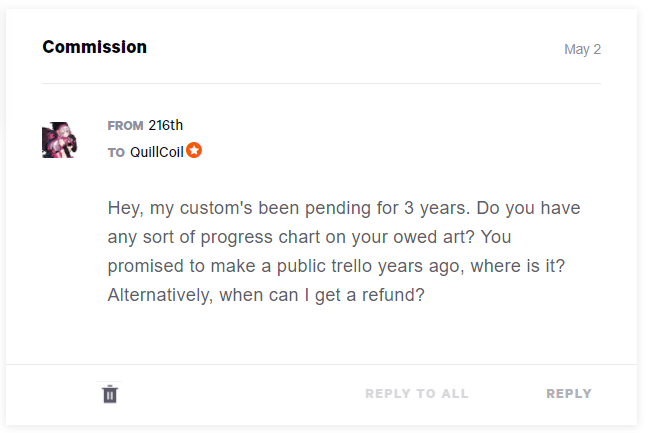Click the TO label
Viewport: 649px width, 433px height.
[116, 153]
